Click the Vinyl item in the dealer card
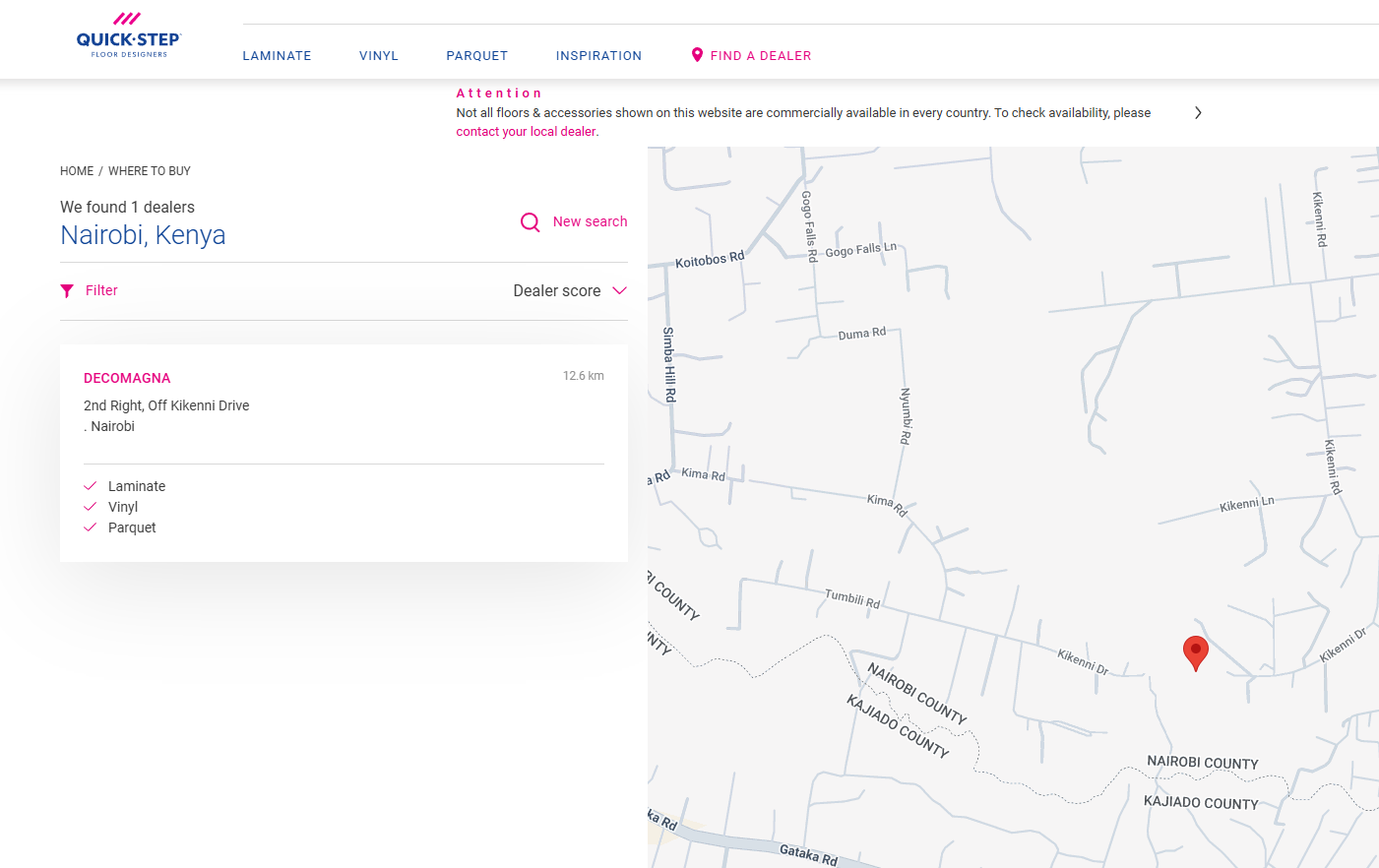The width and height of the screenshot is (1379, 868). coord(123,507)
